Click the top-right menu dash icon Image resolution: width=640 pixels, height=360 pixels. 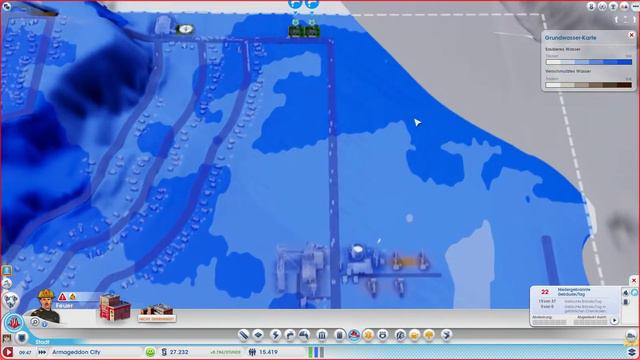click(x=635, y=6)
